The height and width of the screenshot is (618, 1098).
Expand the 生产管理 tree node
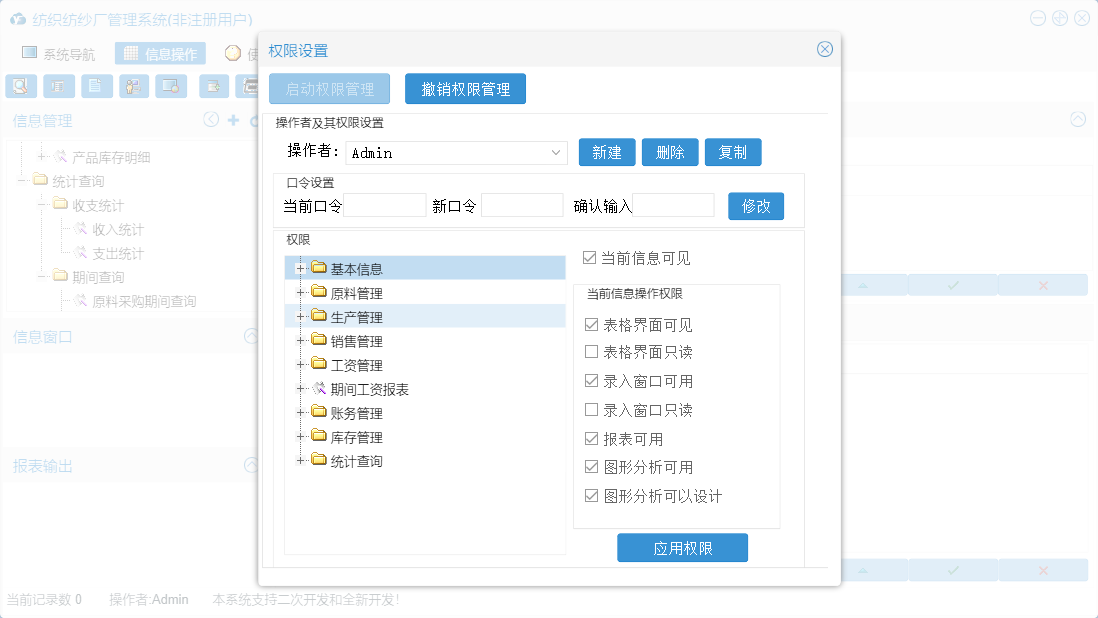click(x=300, y=317)
